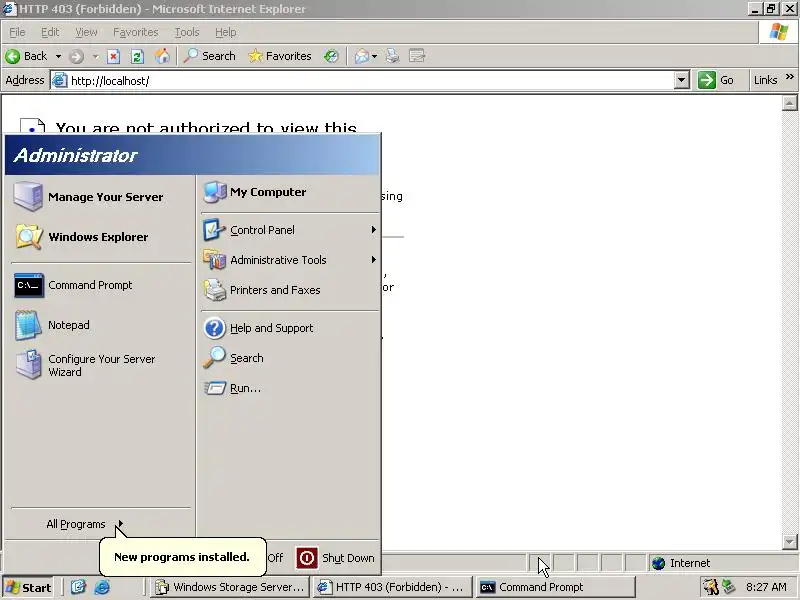The image size is (800, 600).
Task: Click the Home icon in toolbar
Action: [162, 56]
